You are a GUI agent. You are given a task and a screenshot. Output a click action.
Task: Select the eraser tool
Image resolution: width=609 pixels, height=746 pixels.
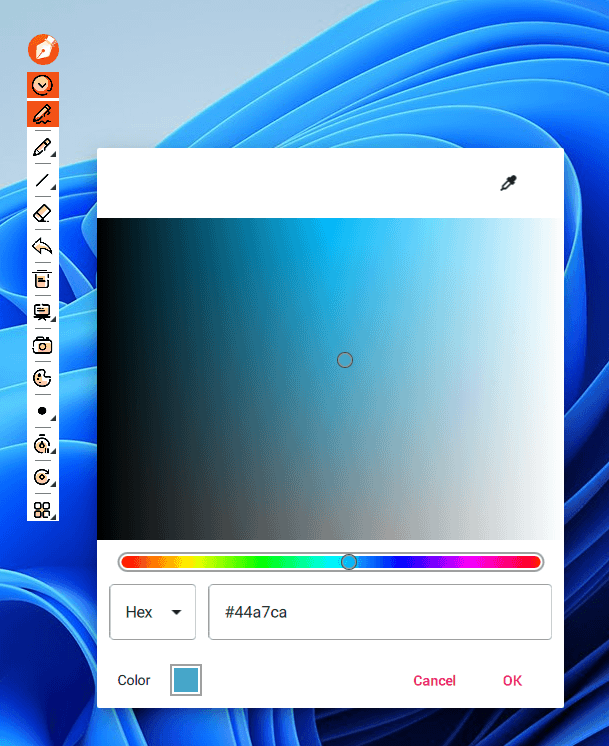click(43, 213)
